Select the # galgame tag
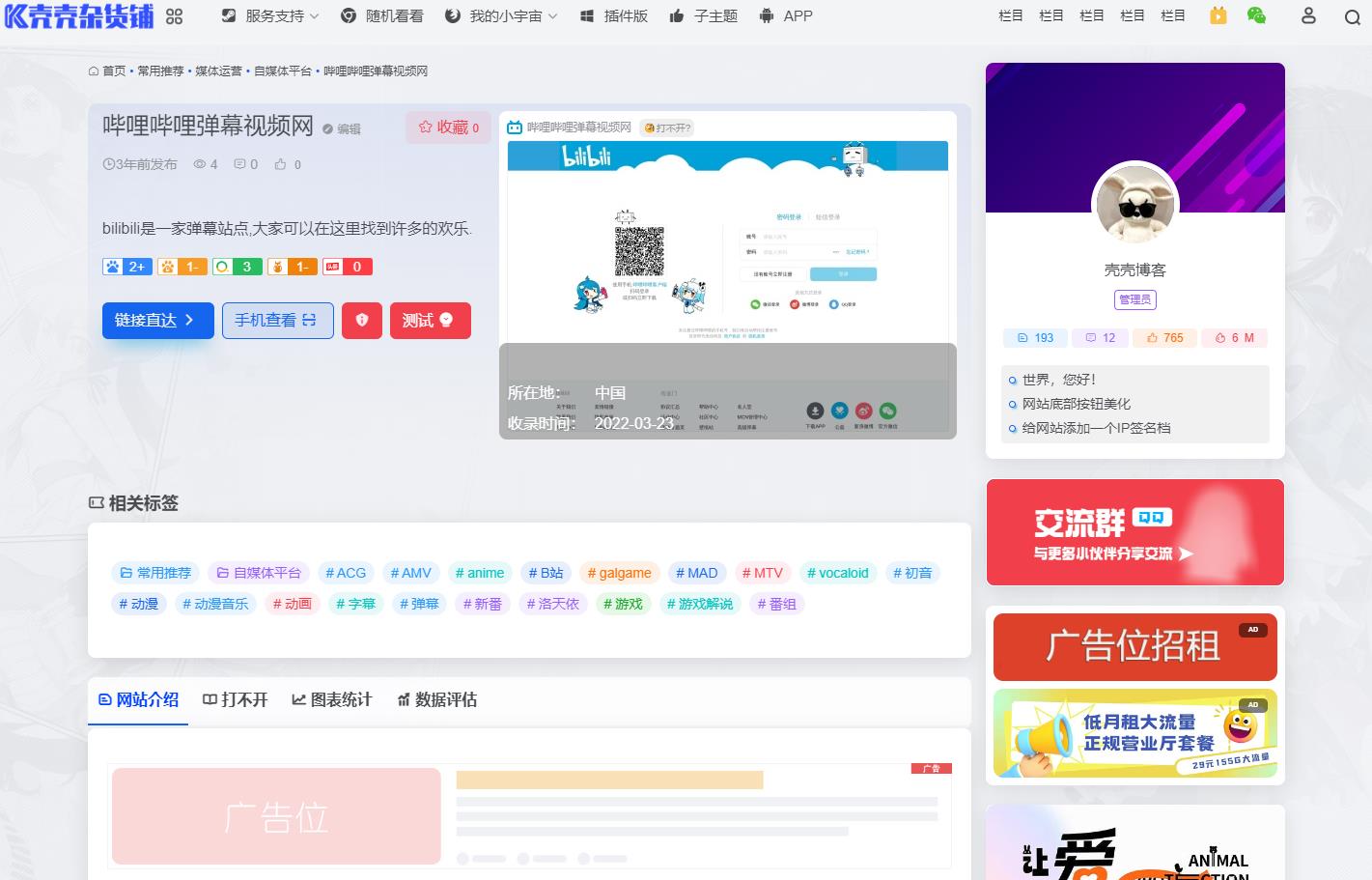This screenshot has height=880, width=1372. (x=620, y=573)
